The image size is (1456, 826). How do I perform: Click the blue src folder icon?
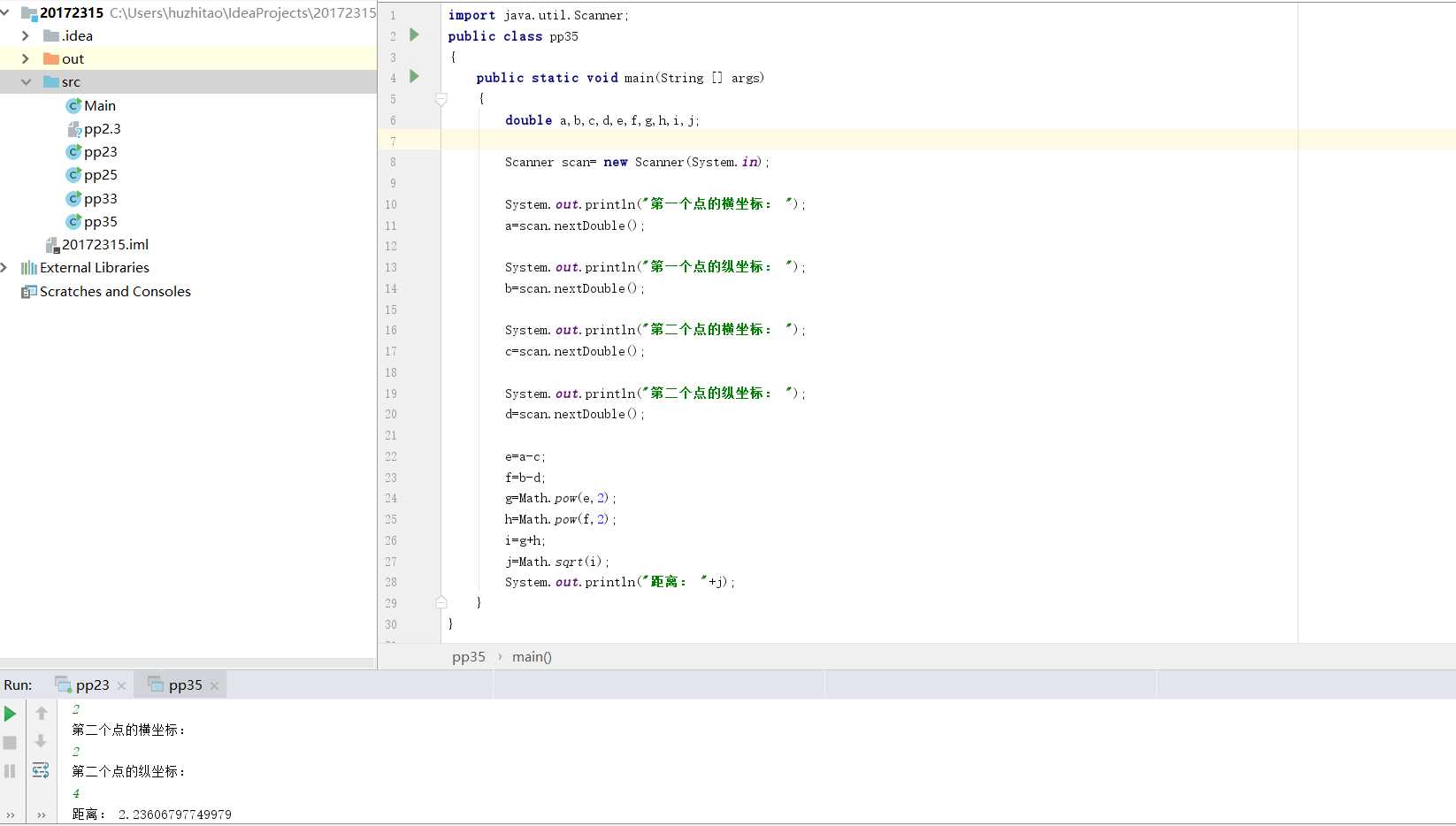(x=51, y=81)
